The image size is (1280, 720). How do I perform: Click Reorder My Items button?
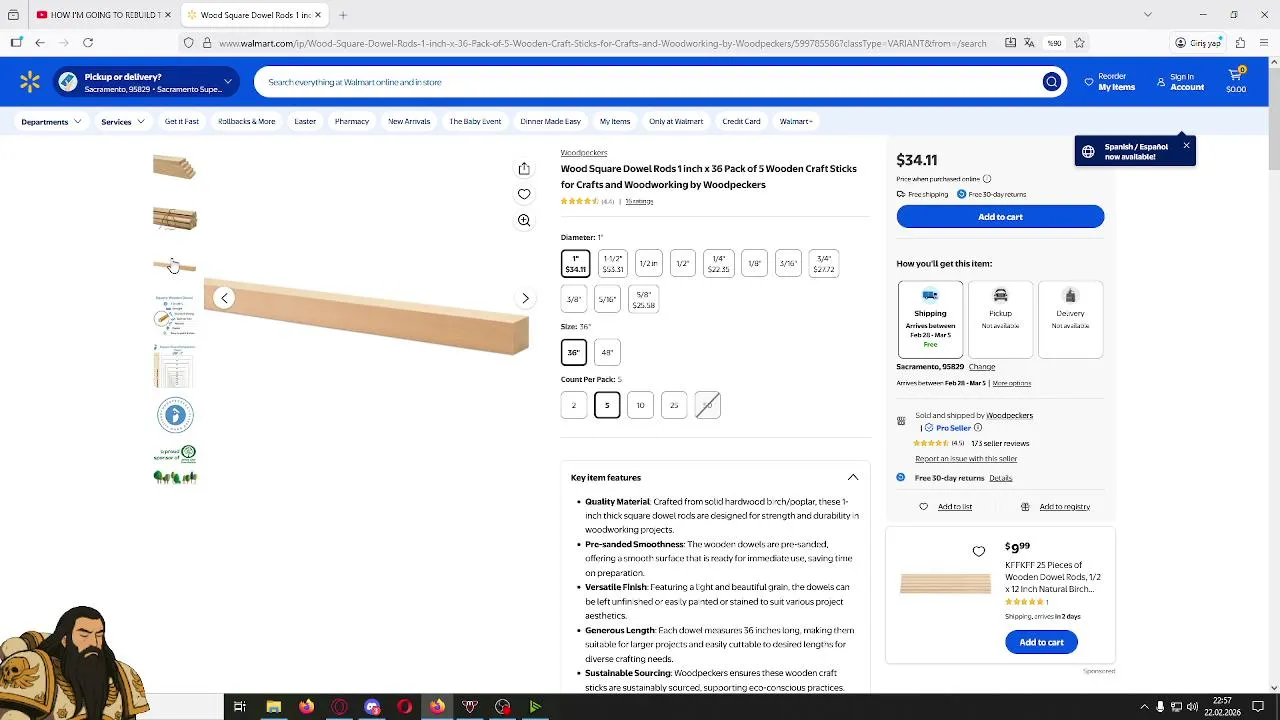[x=1110, y=82]
